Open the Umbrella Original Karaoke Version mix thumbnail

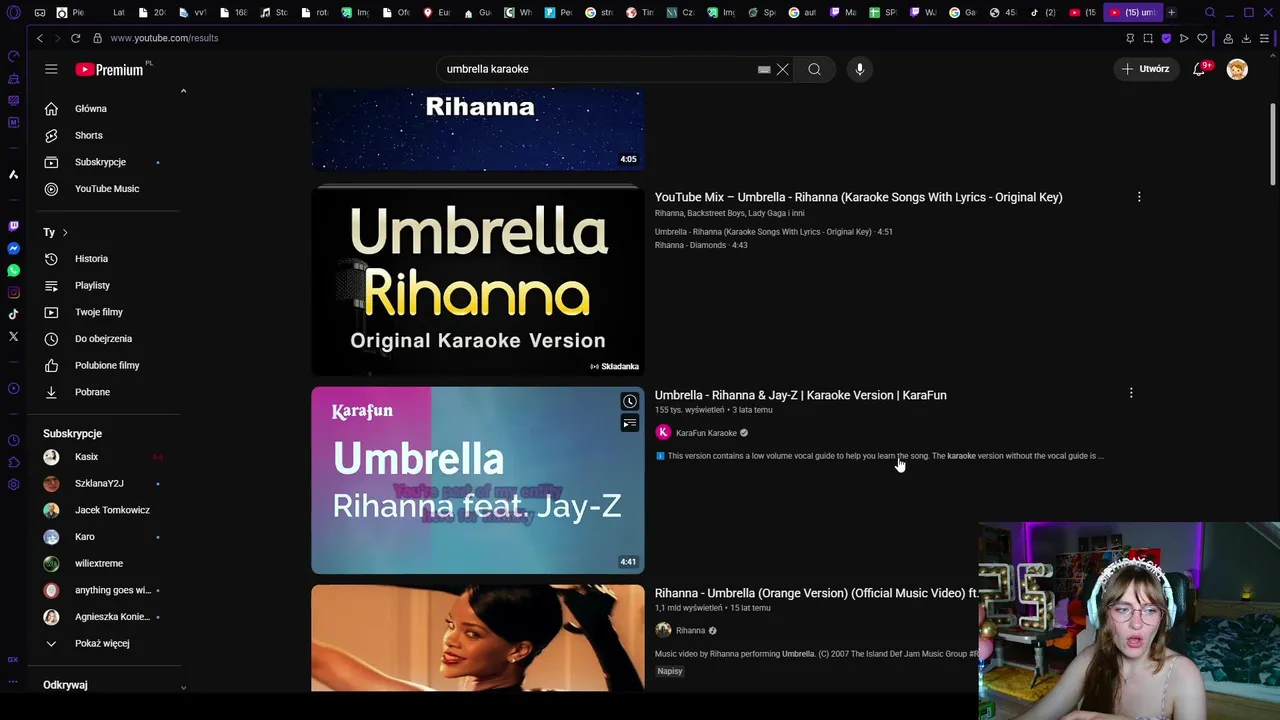click(x=477, y=281)
